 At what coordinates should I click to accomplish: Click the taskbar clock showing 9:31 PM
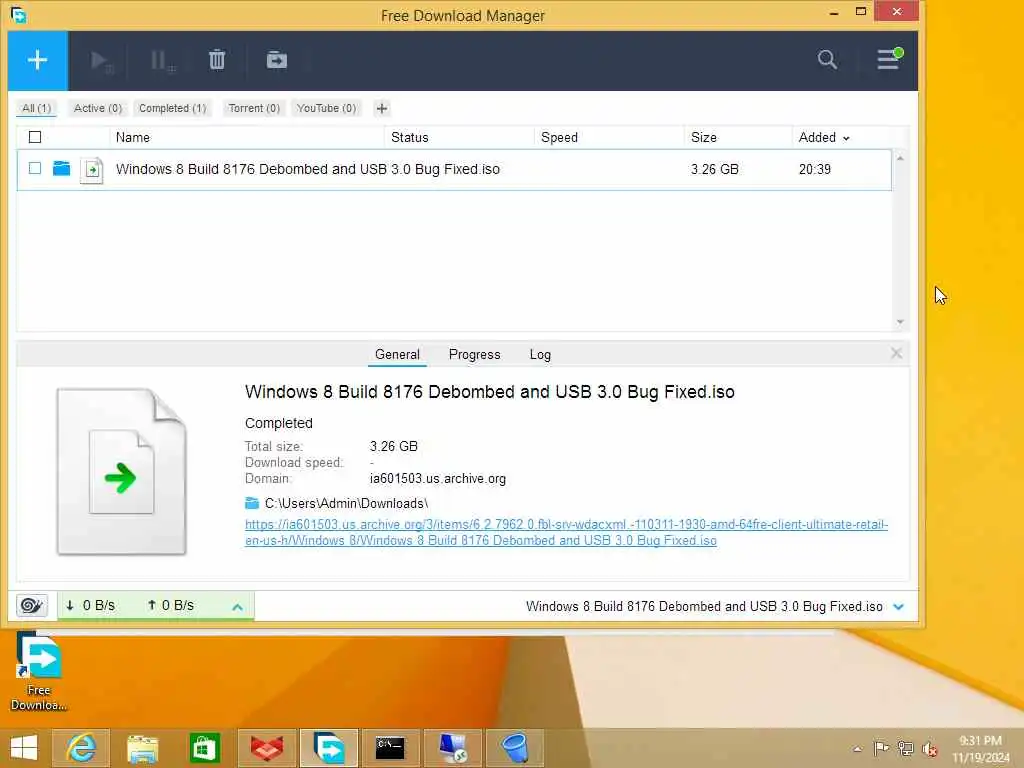(980, 748)
